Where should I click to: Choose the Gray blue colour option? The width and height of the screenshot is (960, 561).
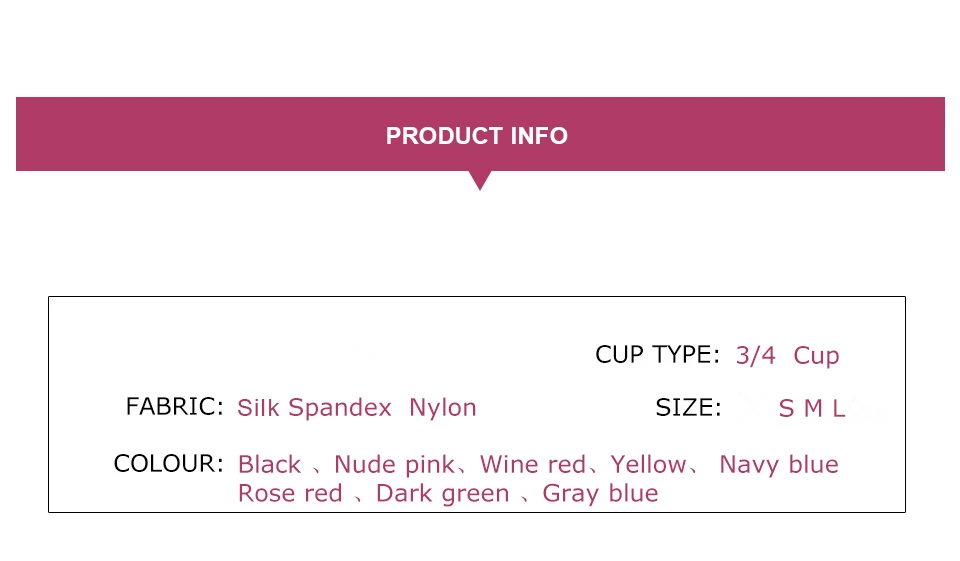(601, 494)
